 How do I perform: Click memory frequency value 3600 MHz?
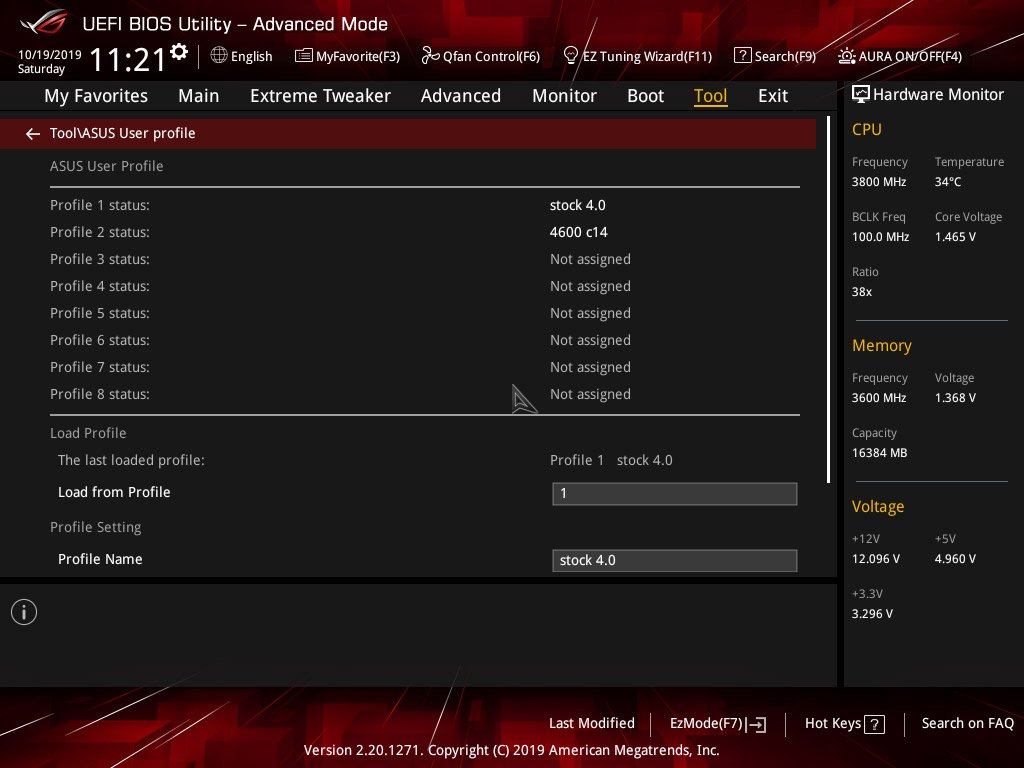(x=879, y=397)
